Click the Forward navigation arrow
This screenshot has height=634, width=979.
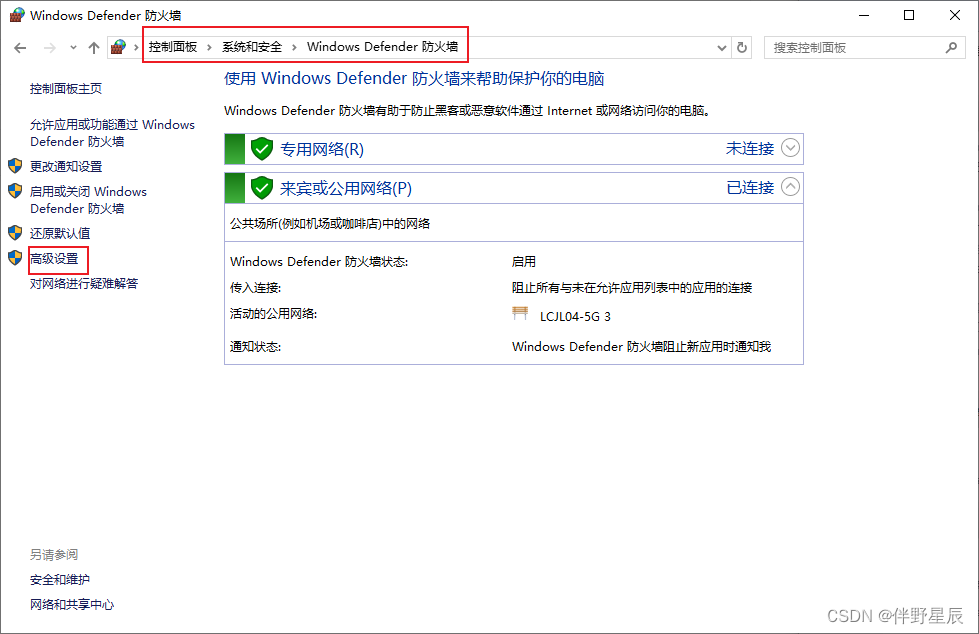click(x=50, y=47)
